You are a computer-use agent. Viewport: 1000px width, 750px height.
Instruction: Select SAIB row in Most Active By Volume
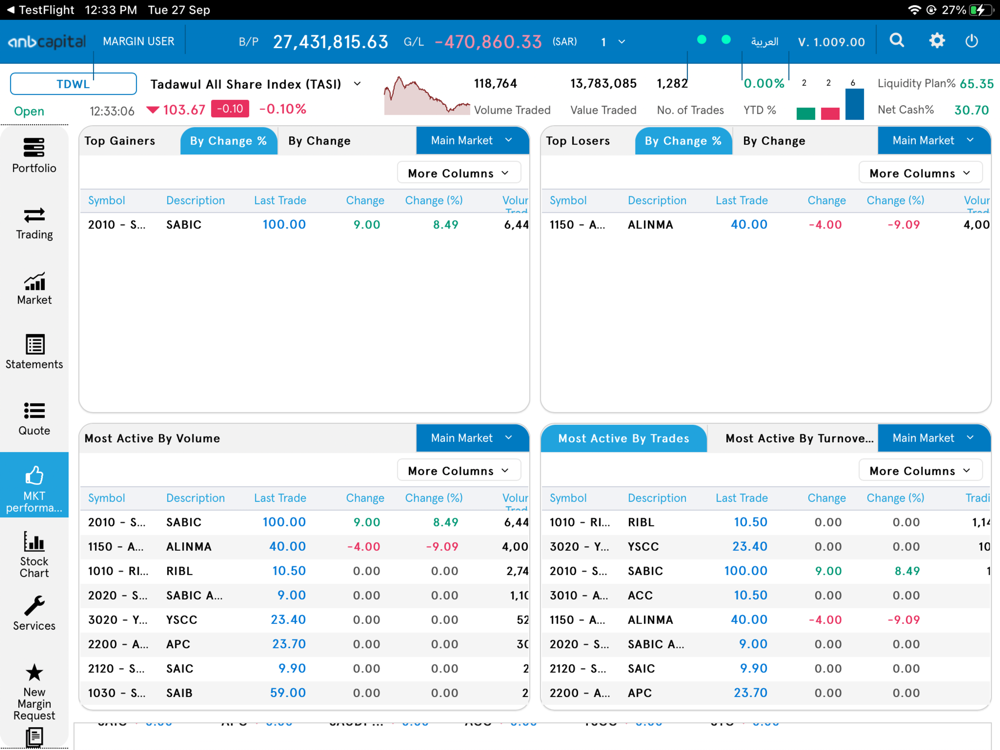tap(304, 693)
